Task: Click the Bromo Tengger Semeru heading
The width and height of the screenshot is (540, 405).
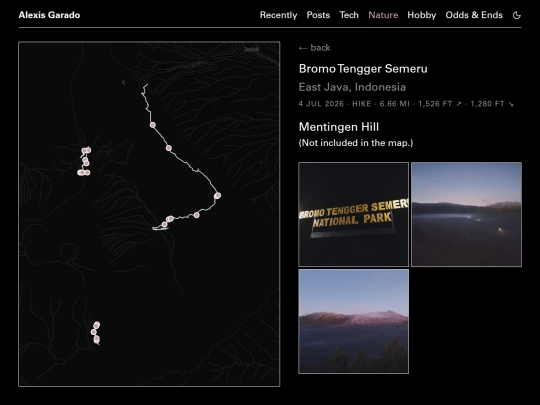Action: (363, 69)
